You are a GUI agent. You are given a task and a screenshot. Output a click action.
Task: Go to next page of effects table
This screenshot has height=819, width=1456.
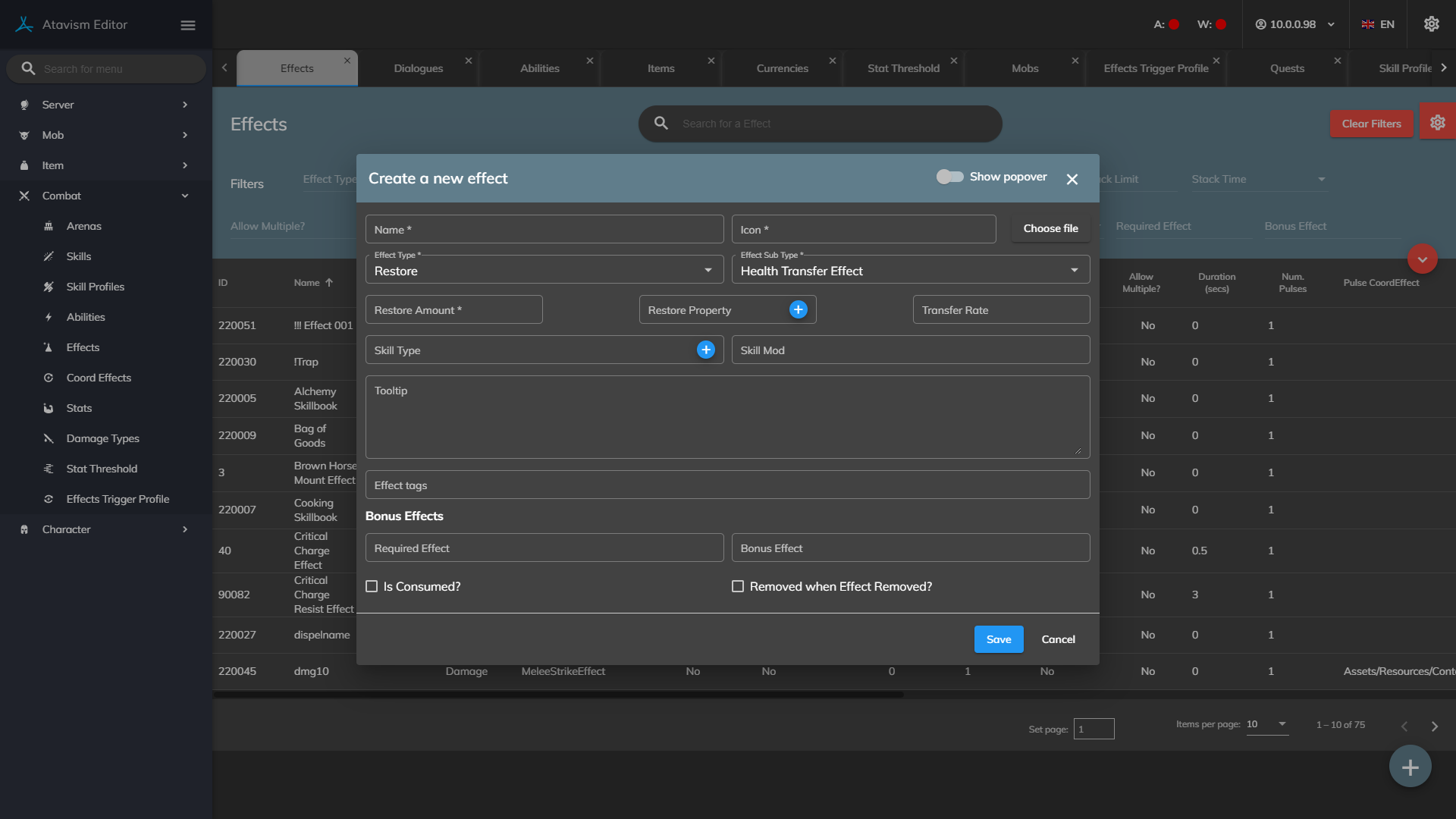[1434, 726]
